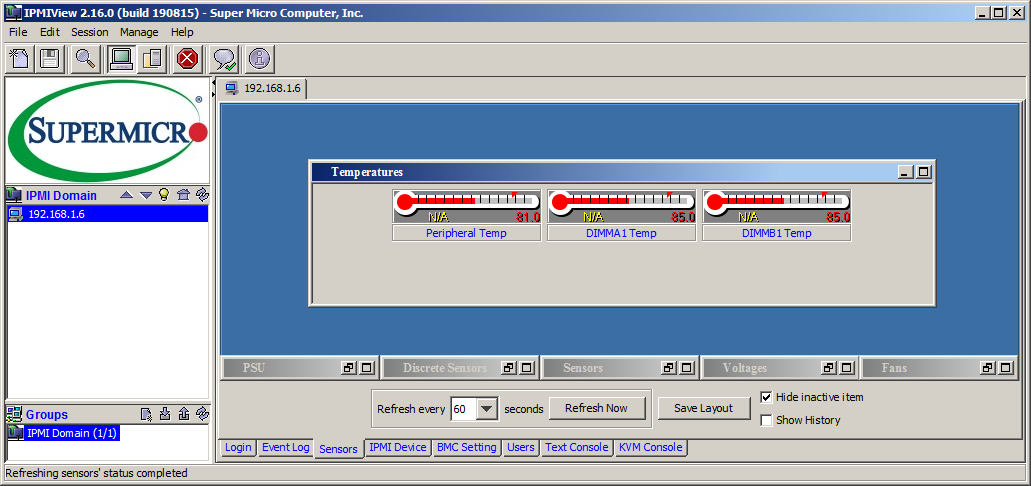This screenshot has width=1031, height=486.
Task: Click the building icon in IPMI Domain header
Action: [x=183, y=195]
